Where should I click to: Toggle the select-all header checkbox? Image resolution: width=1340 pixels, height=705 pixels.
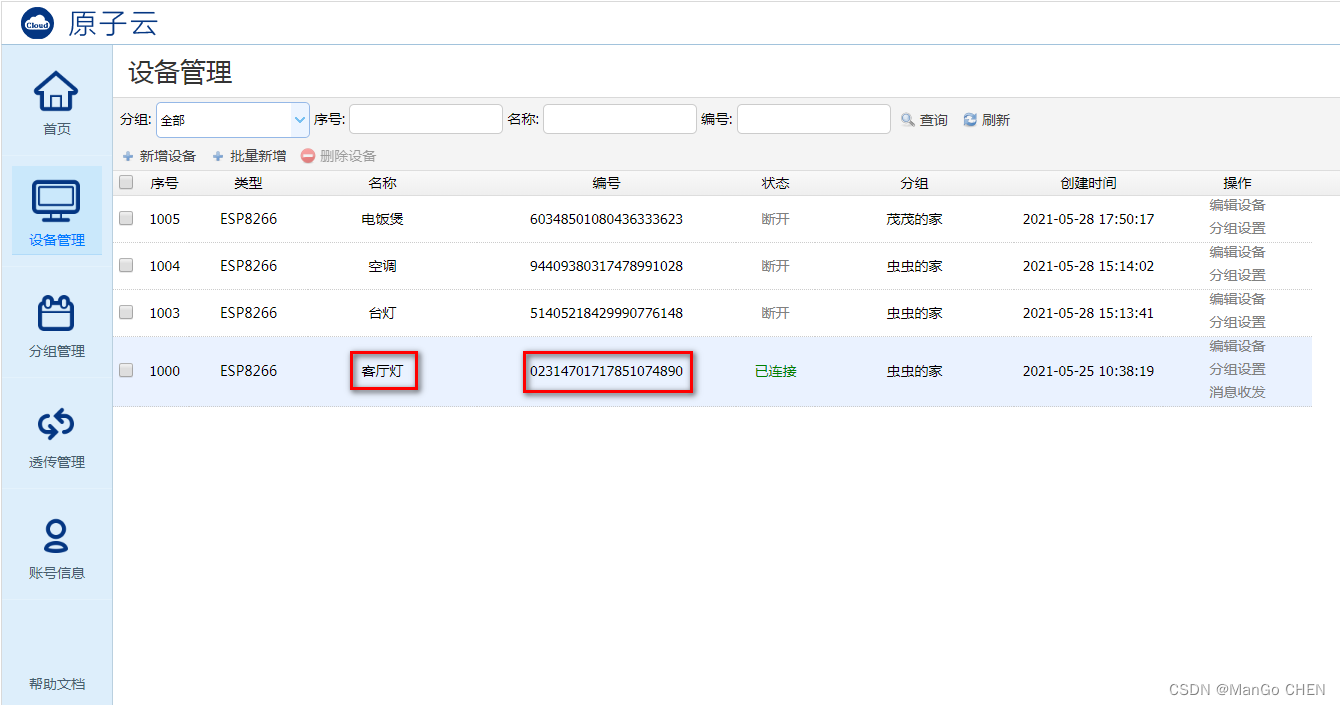tap(126, 183)
